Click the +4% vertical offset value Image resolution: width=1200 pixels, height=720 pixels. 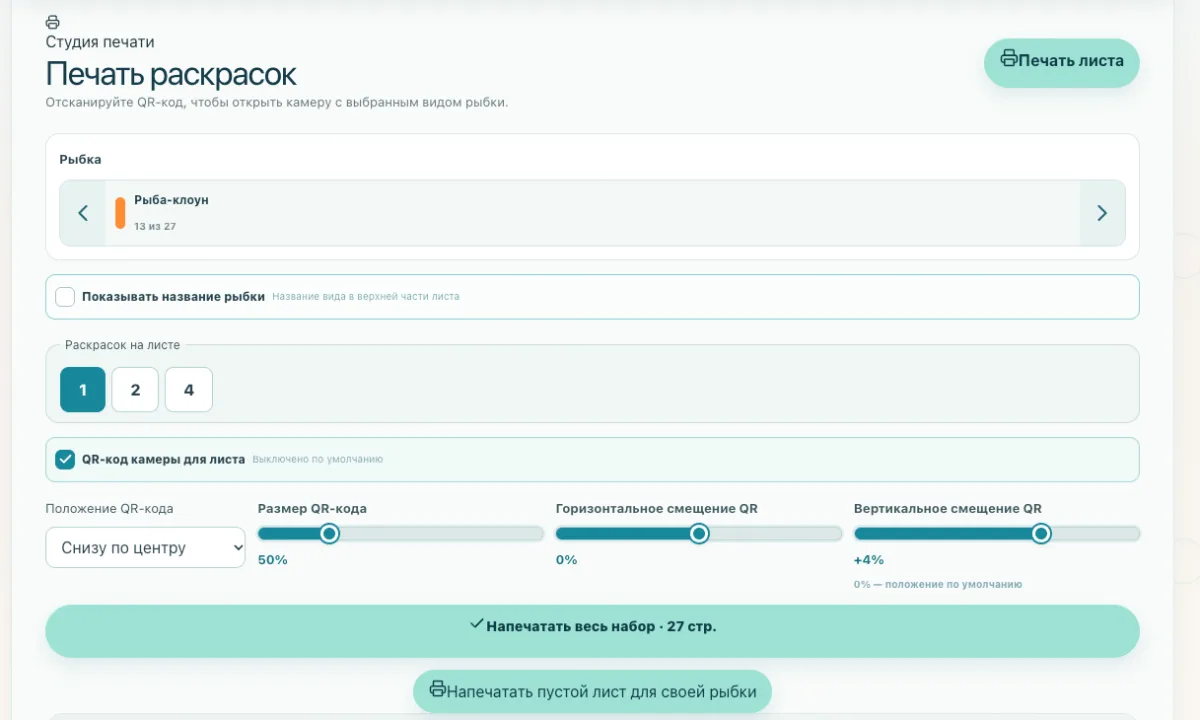point(869,560)
